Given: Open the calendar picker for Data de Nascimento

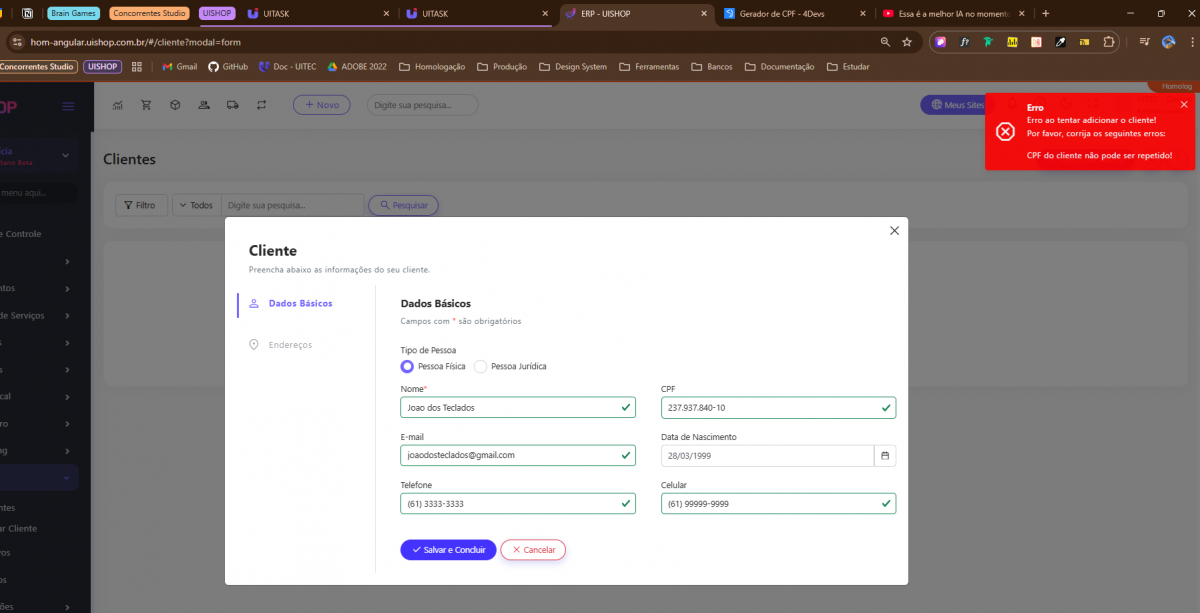Looking at the screenshot, I should (884, 456).
